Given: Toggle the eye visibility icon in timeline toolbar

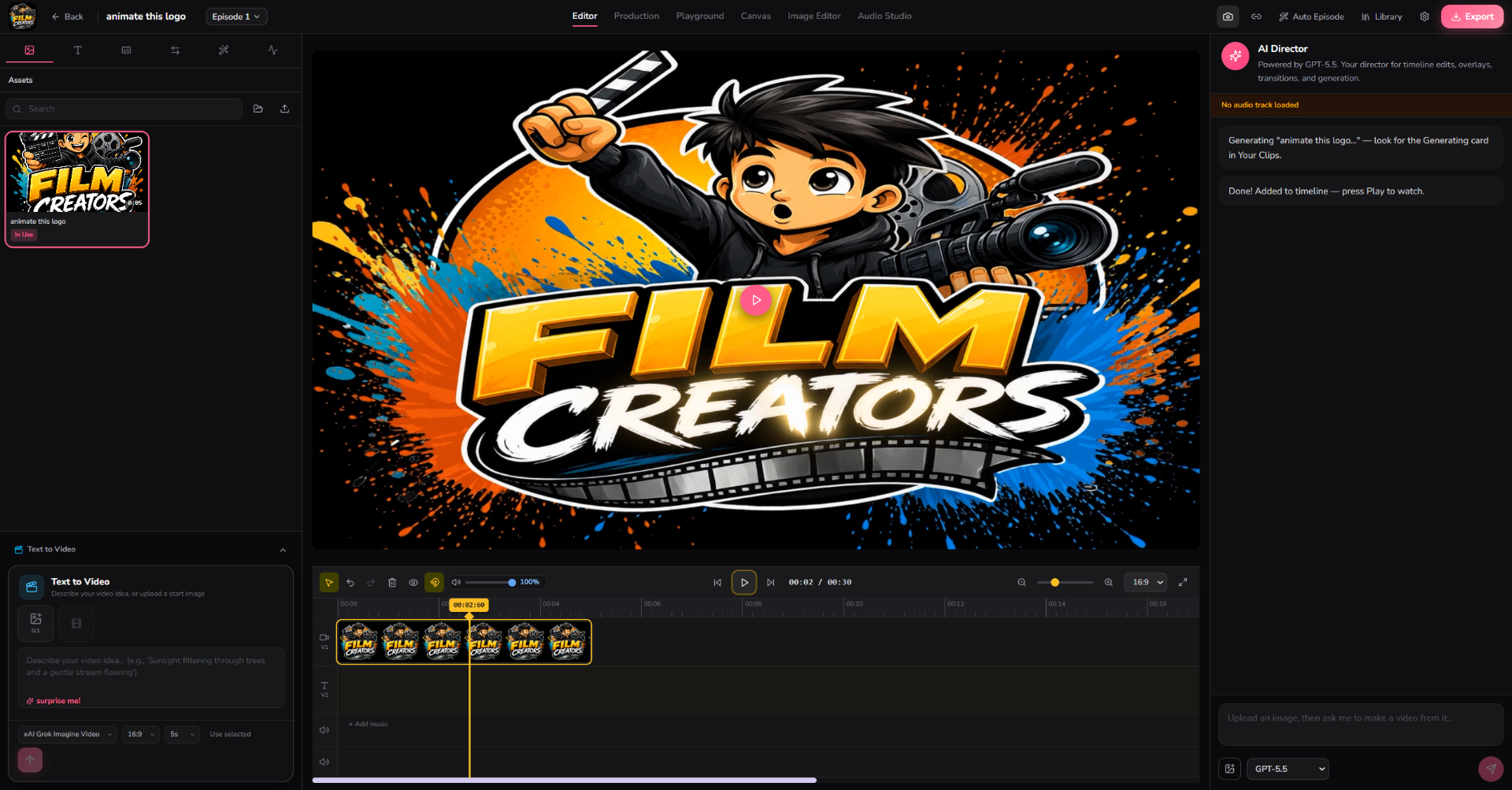Looking at the screenshot, I should [x=413, y=583].
